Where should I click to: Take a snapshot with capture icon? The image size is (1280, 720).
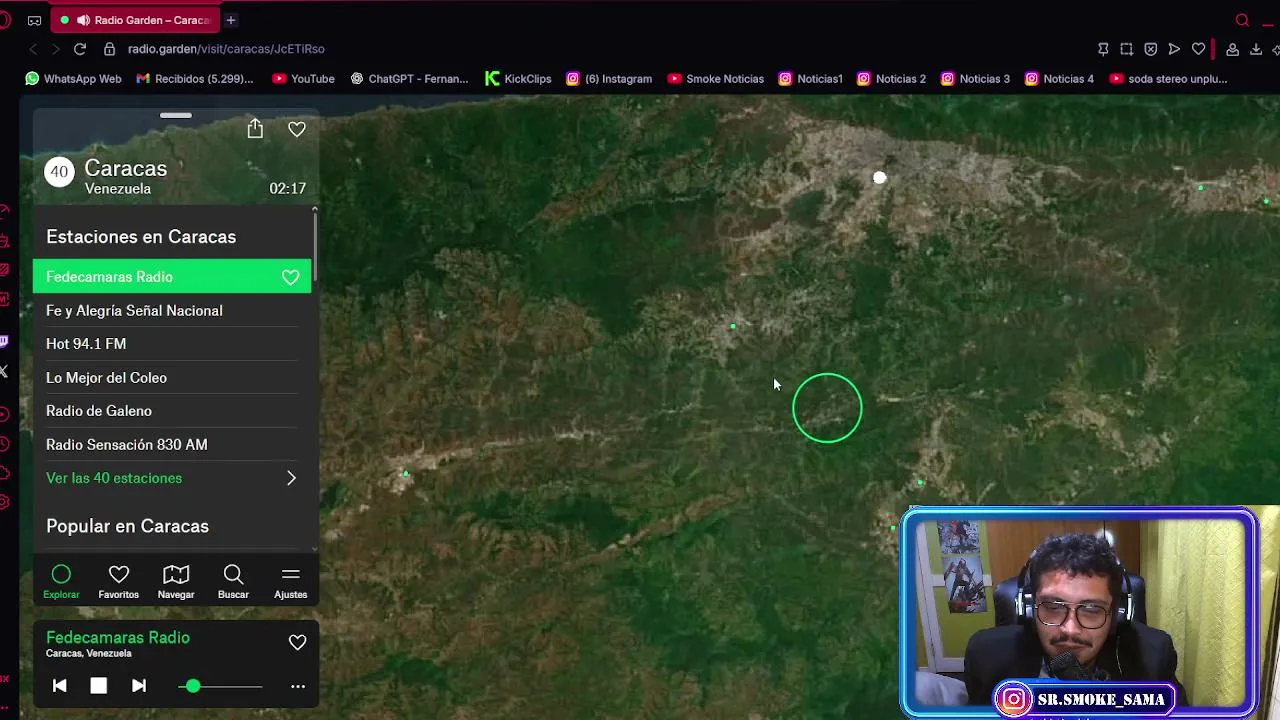pos(1127,49)
